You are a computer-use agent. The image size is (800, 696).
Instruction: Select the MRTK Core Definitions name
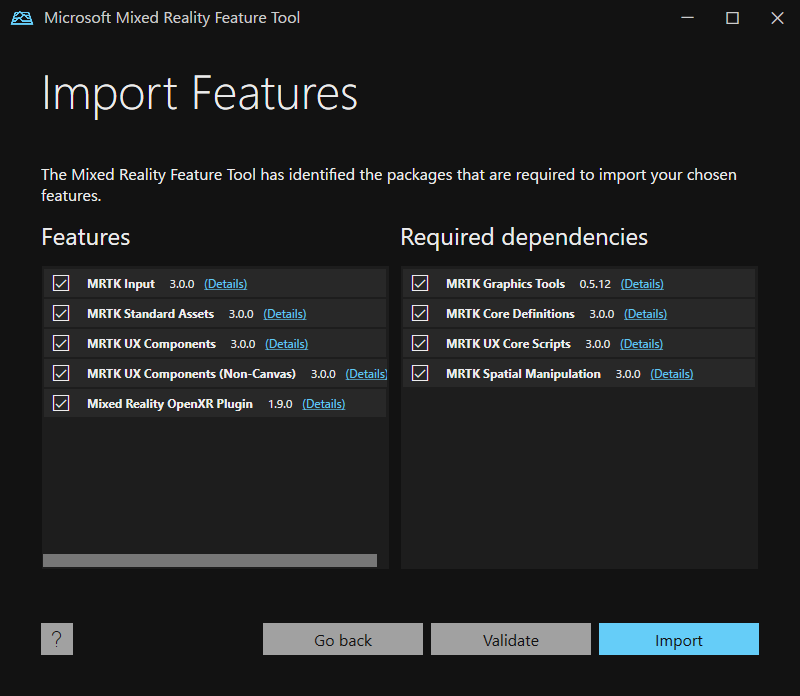(510, 314)
